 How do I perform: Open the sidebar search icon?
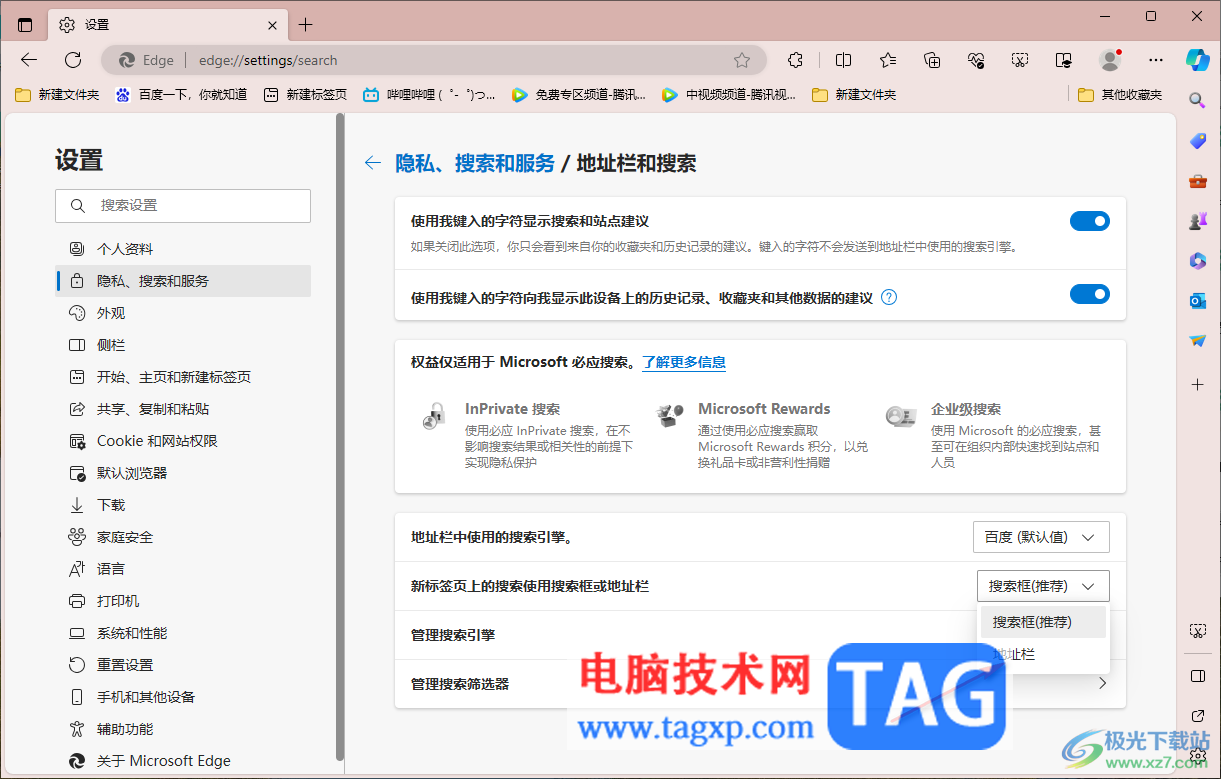(1197, 100)
